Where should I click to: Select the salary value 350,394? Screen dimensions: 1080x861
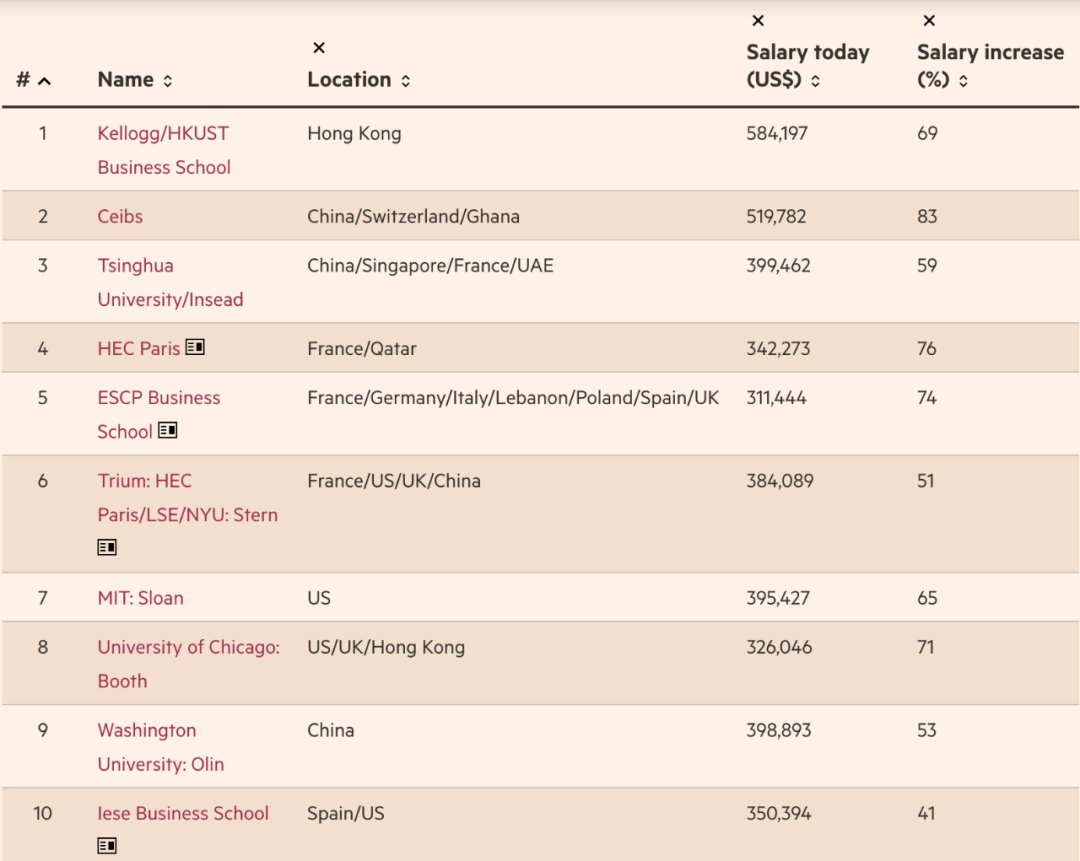[x=779, y=813]
